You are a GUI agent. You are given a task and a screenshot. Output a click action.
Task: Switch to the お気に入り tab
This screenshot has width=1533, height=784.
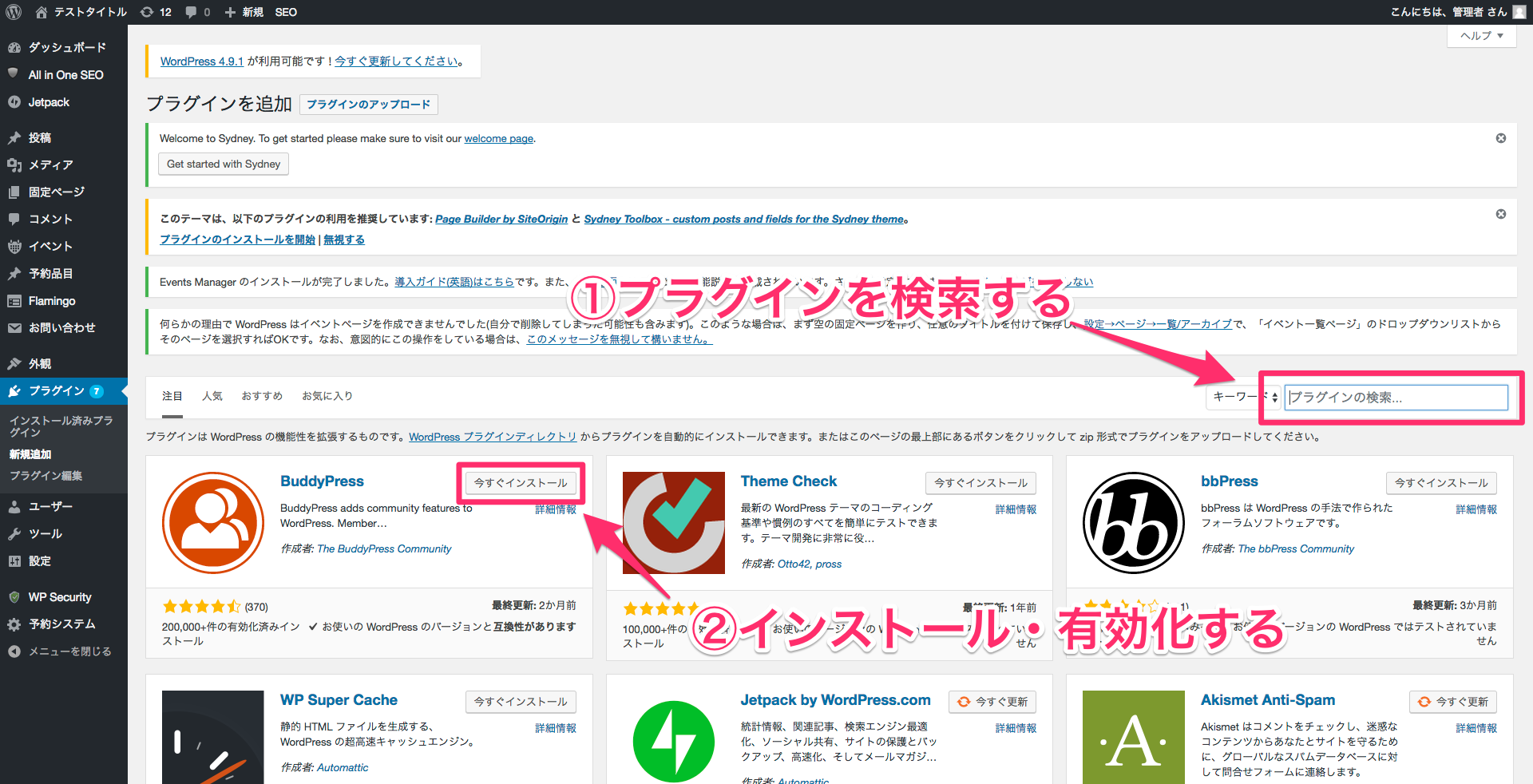click(327, 396)
